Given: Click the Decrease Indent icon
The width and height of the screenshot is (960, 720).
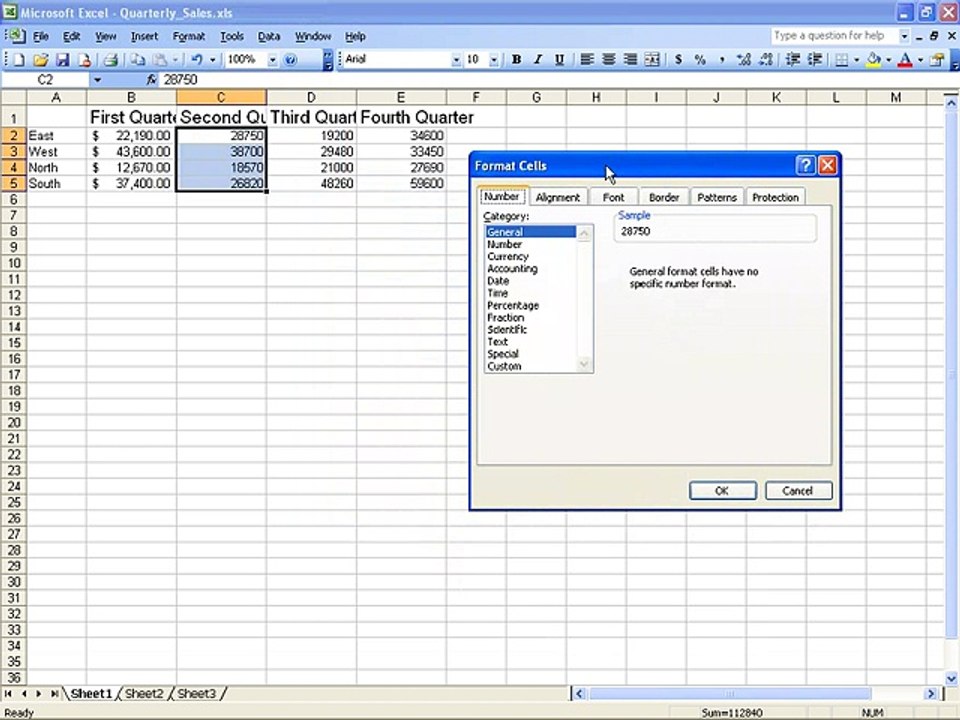Looking at the screenshot, I should pyautogui.click(x=793, y=59).
